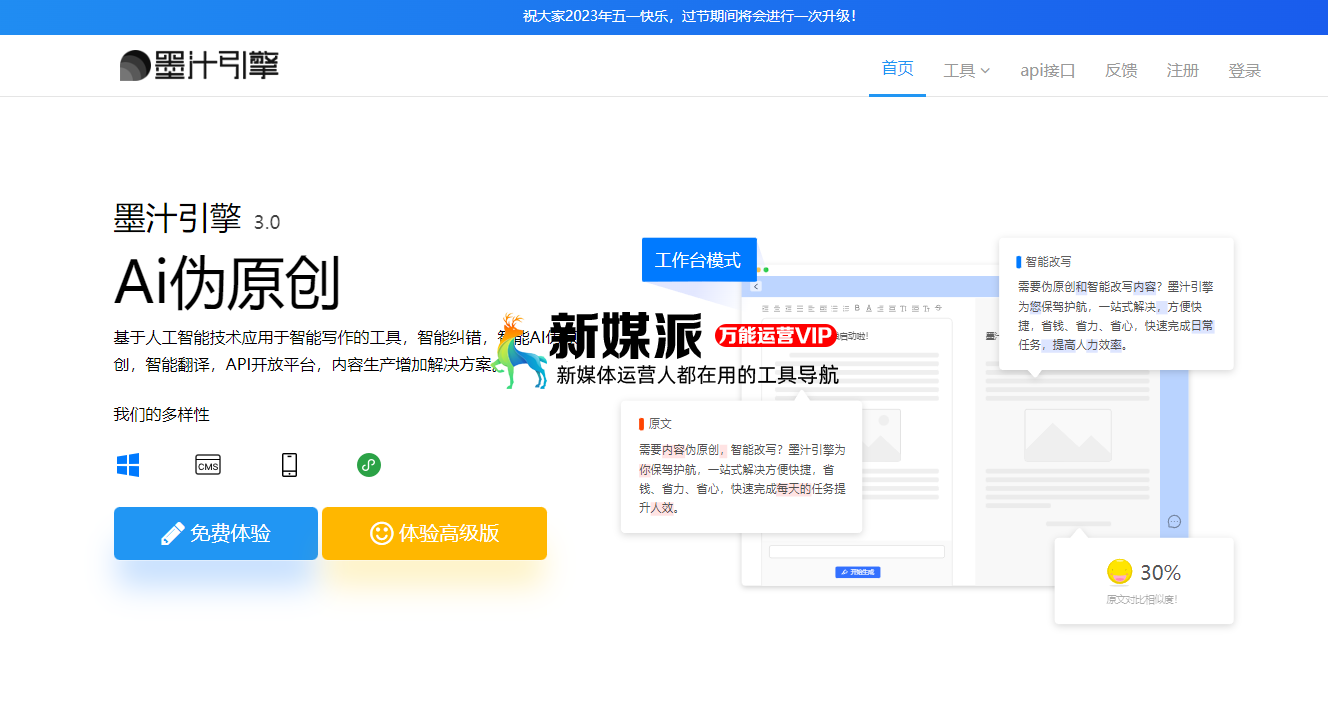Click the mobile phone icon

tap(289, 465)
